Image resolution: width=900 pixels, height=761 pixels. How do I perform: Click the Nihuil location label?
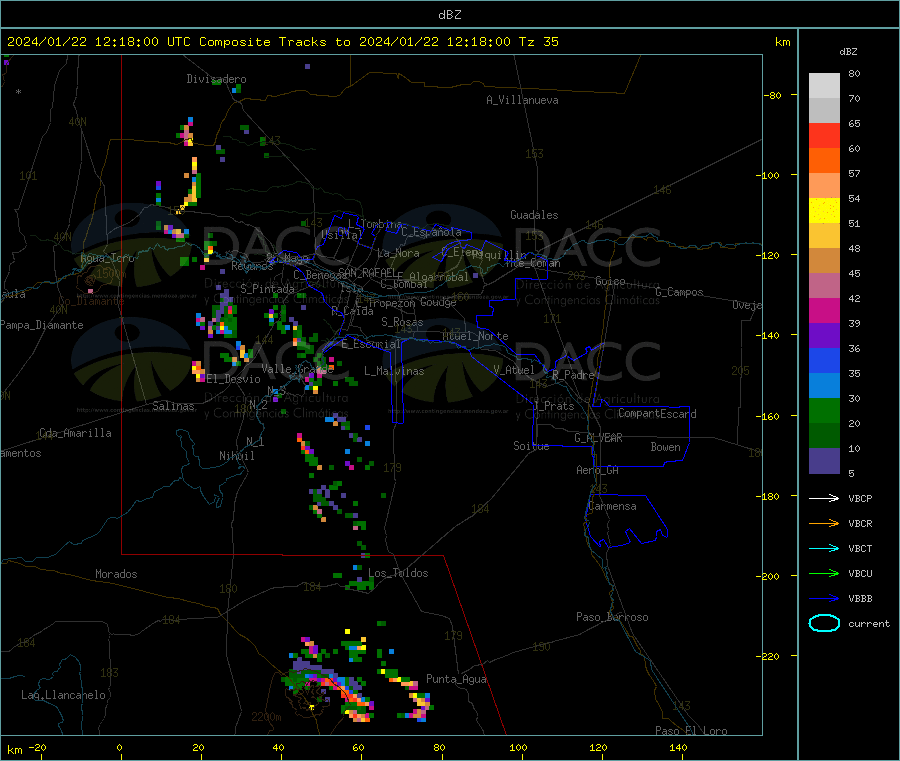point(236,456)
